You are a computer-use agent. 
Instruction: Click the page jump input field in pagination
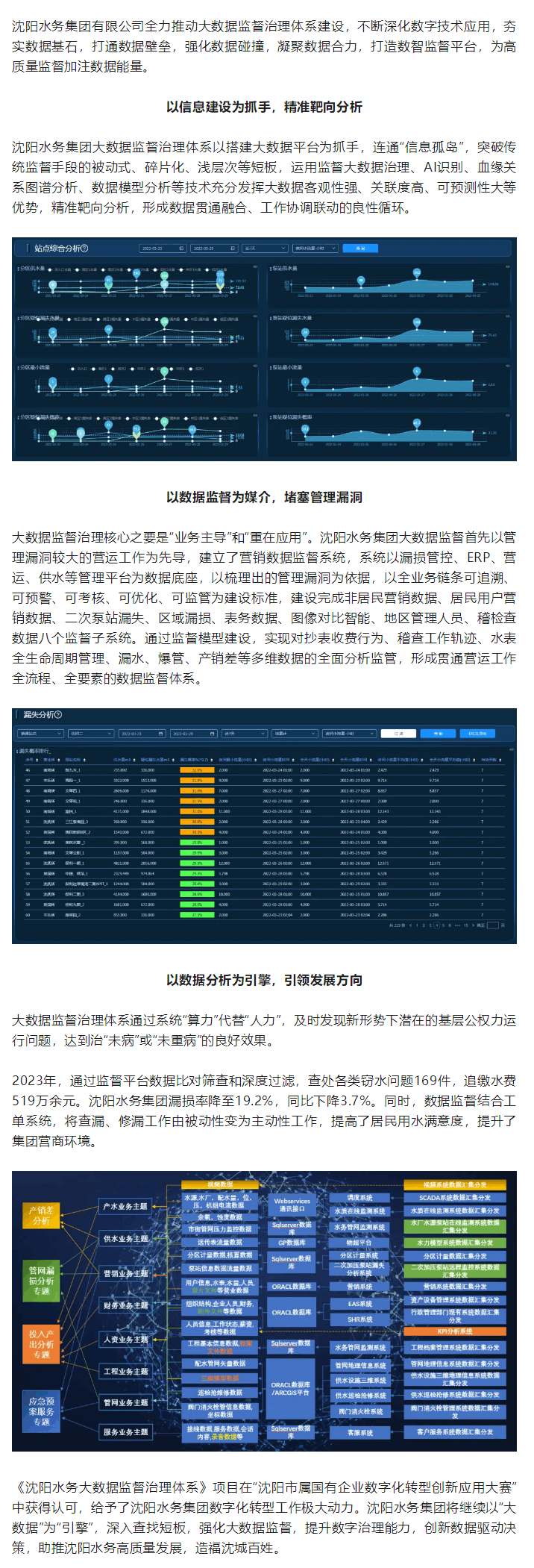(492, 925)
